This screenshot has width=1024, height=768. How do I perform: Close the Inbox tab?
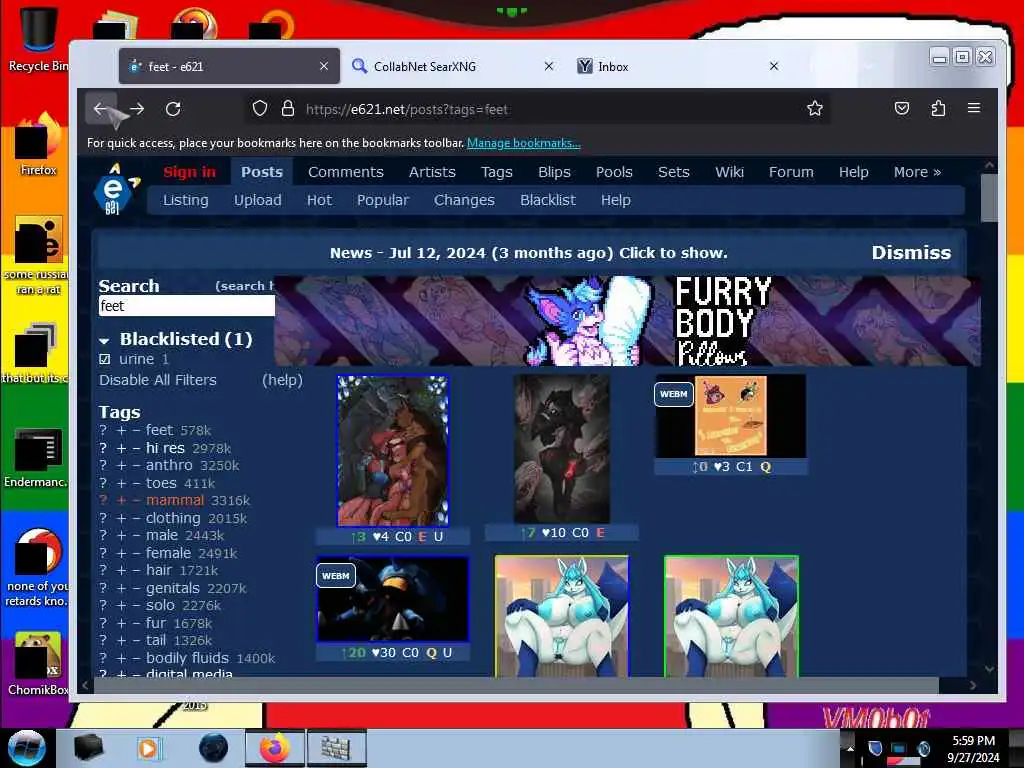point(774,66)
